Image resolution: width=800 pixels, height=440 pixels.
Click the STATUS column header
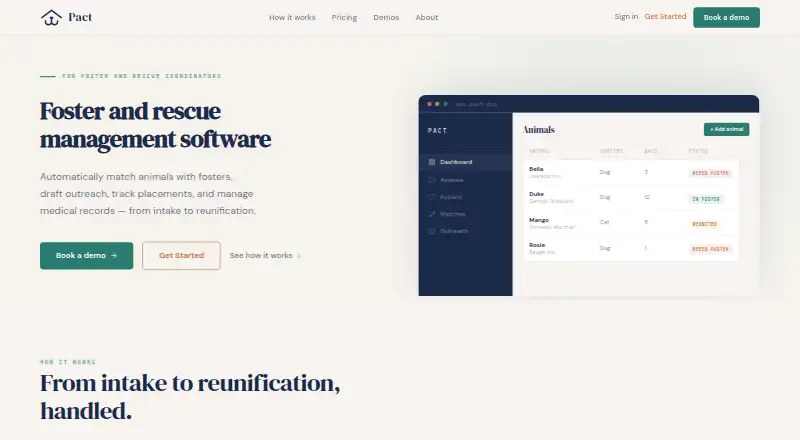tap(698, 151)
